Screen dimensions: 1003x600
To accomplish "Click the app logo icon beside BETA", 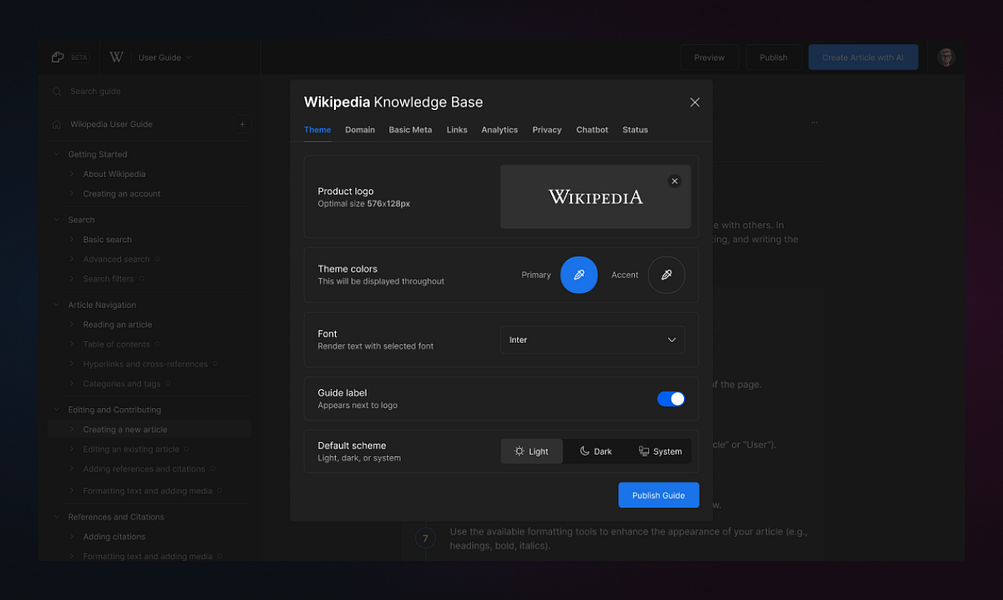I will 58,57.
